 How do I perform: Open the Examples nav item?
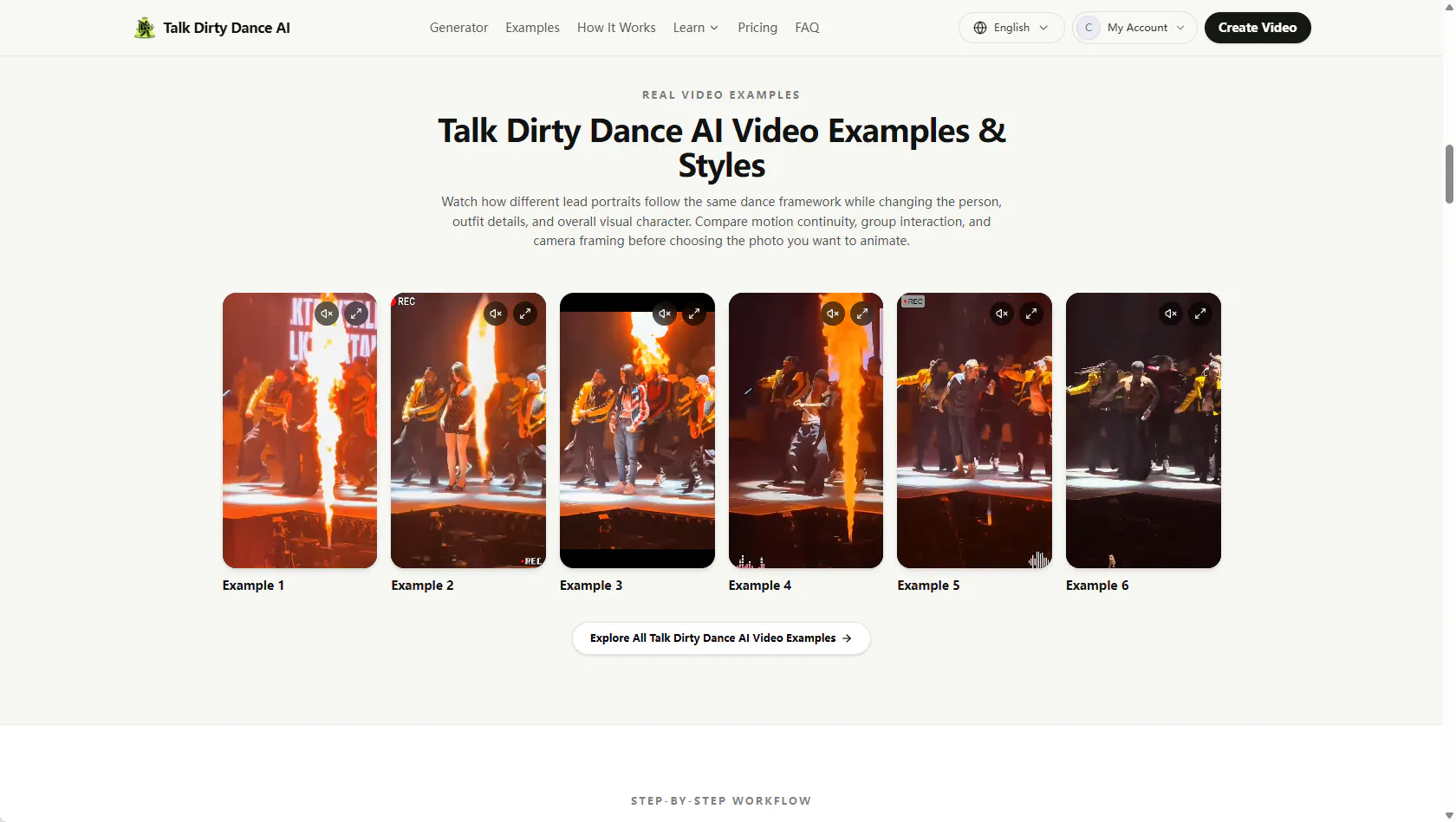coord(532,28)
